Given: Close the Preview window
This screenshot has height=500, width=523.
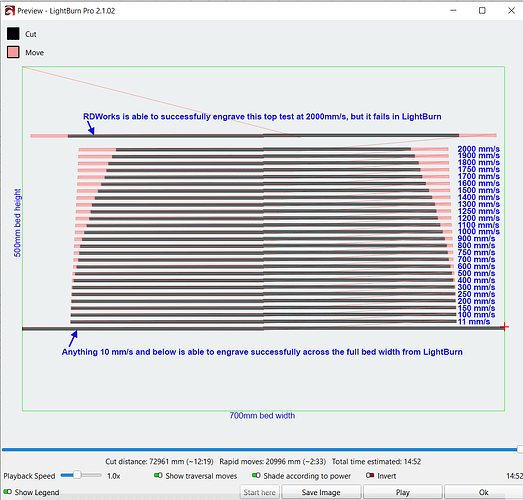Looking at the screenshot, I should click(511, 11).
